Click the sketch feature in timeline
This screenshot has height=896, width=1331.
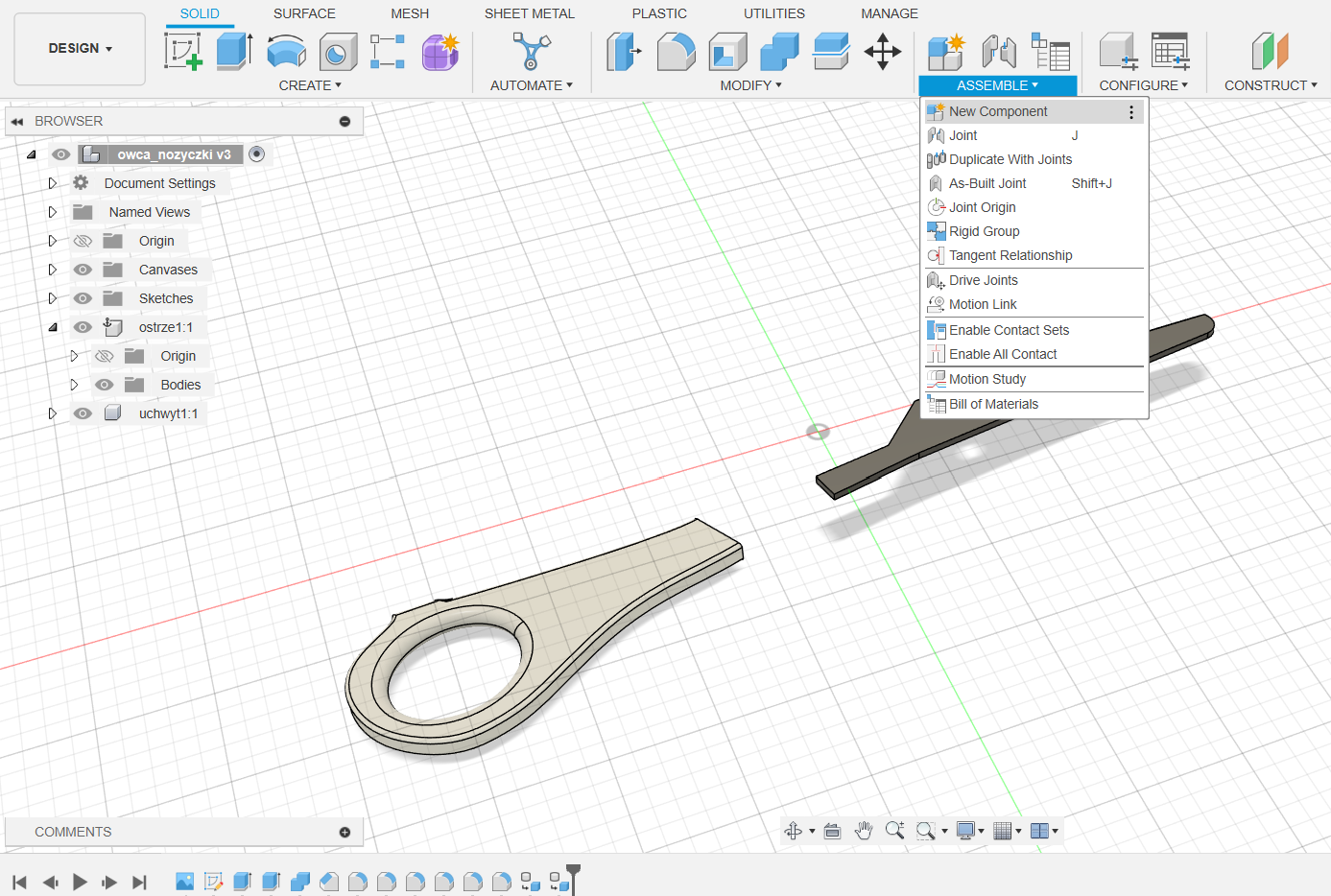coord(214,881)
